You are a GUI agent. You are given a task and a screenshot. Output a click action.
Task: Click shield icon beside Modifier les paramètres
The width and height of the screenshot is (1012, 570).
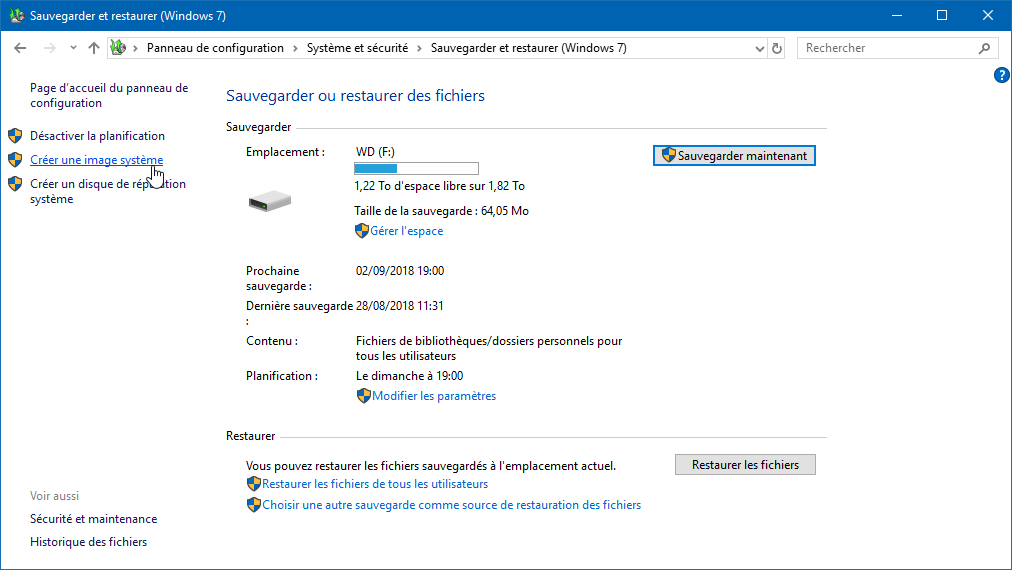pyautogui.click(x=363, y=396)
